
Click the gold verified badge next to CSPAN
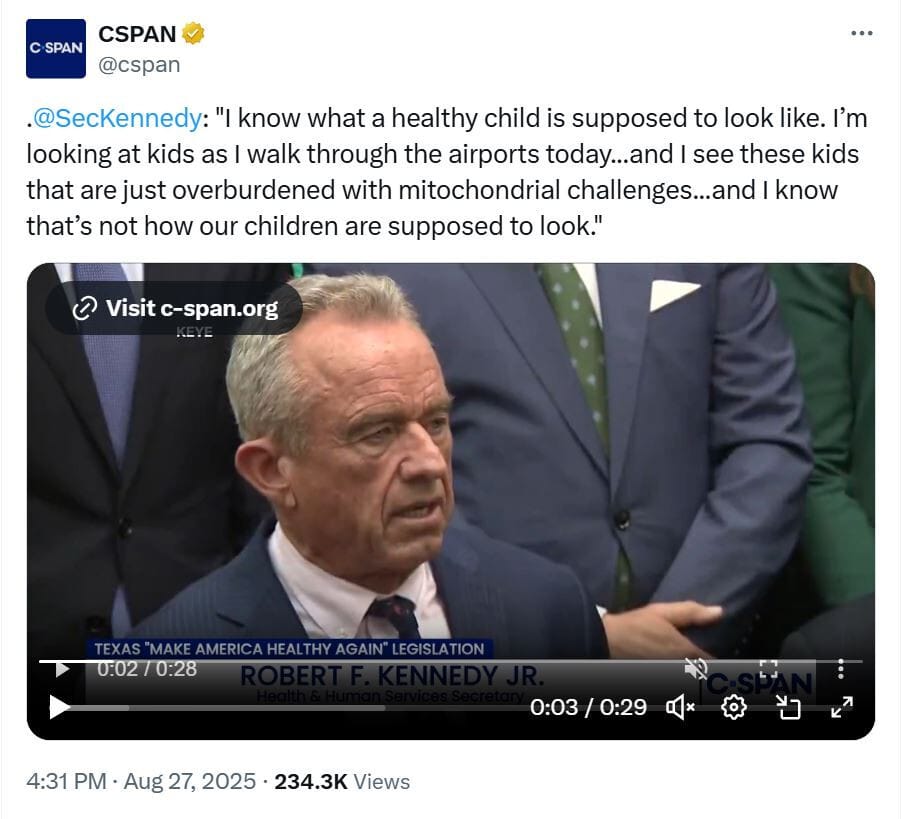click(x=193, y=33)
